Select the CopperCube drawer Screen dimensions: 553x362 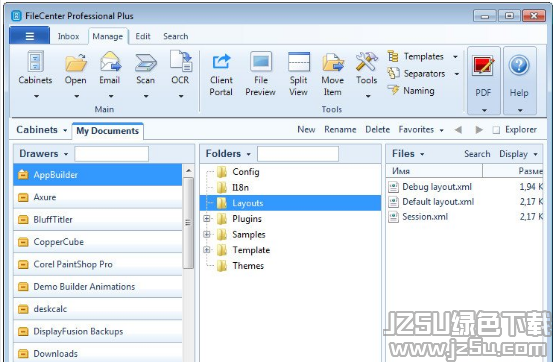[x=98, y=242]
